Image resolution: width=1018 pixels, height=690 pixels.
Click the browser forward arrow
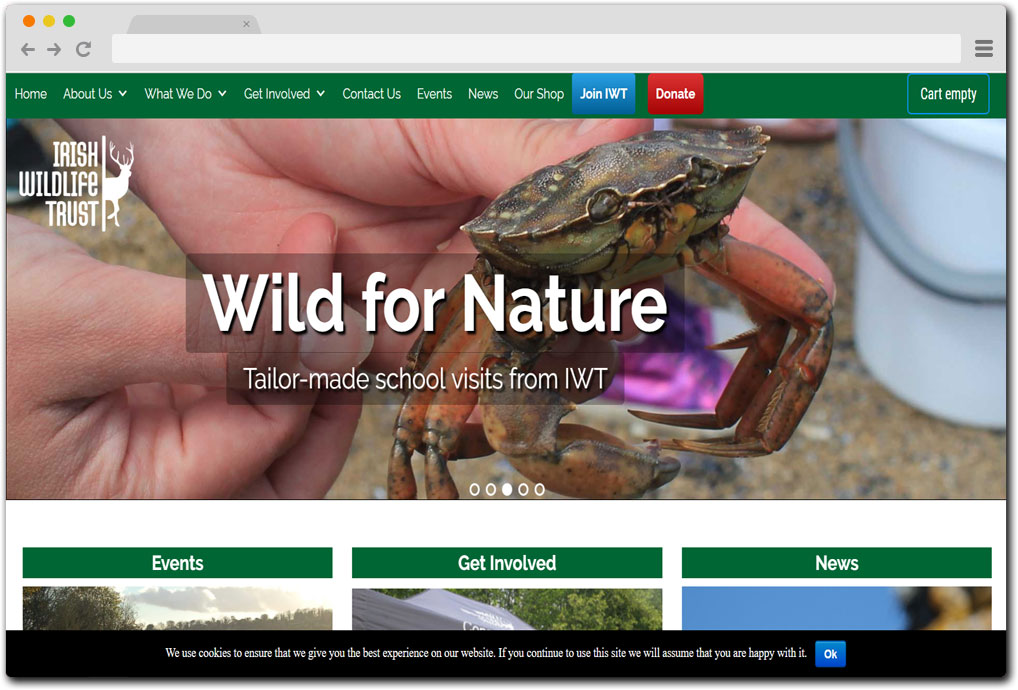pos(54,48)
